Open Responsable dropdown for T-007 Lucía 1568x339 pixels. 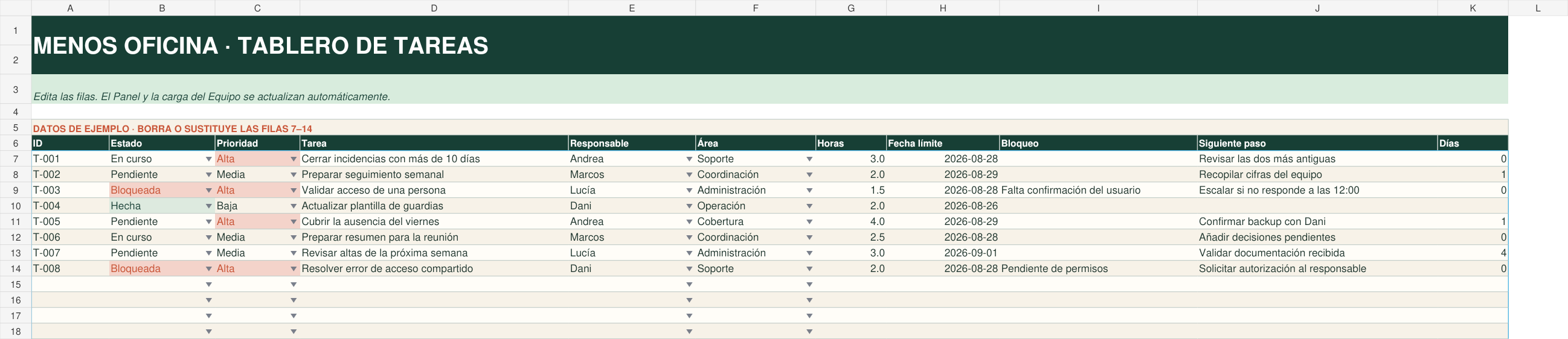point(689,254)
